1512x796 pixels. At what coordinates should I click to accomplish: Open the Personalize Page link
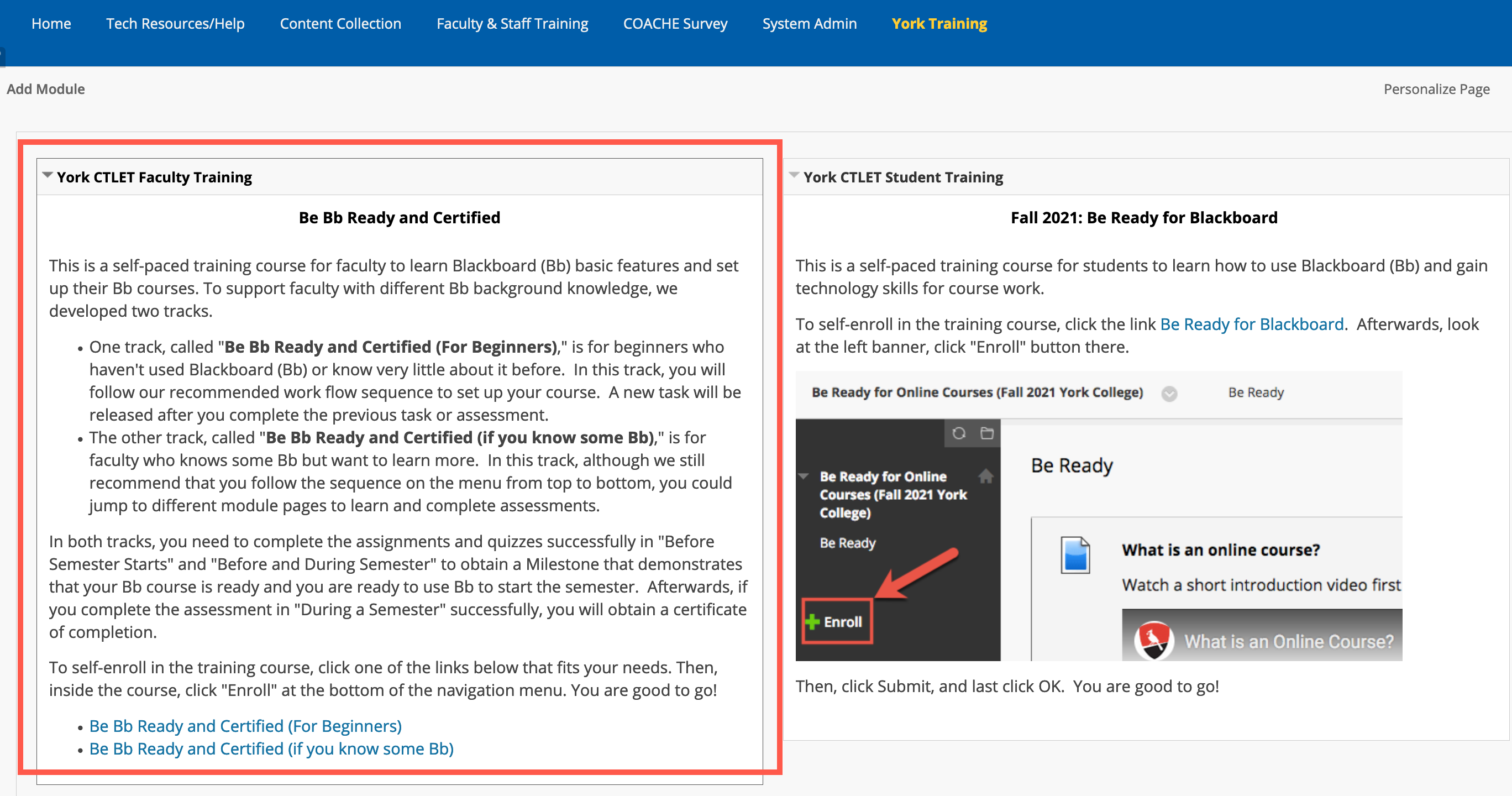(1437, 88)
